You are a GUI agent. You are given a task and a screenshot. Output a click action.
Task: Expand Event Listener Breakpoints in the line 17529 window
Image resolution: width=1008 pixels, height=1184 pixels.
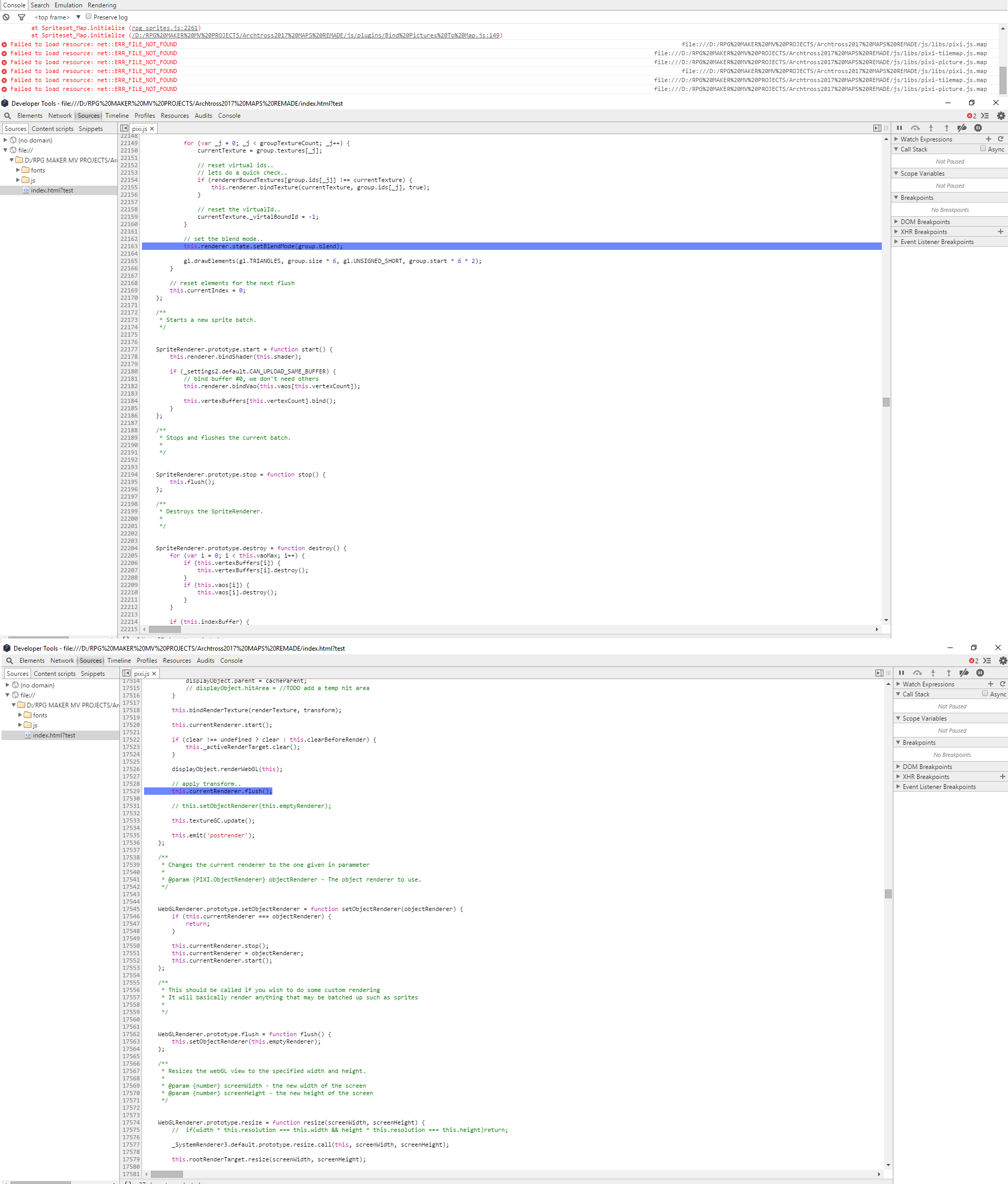898,787
